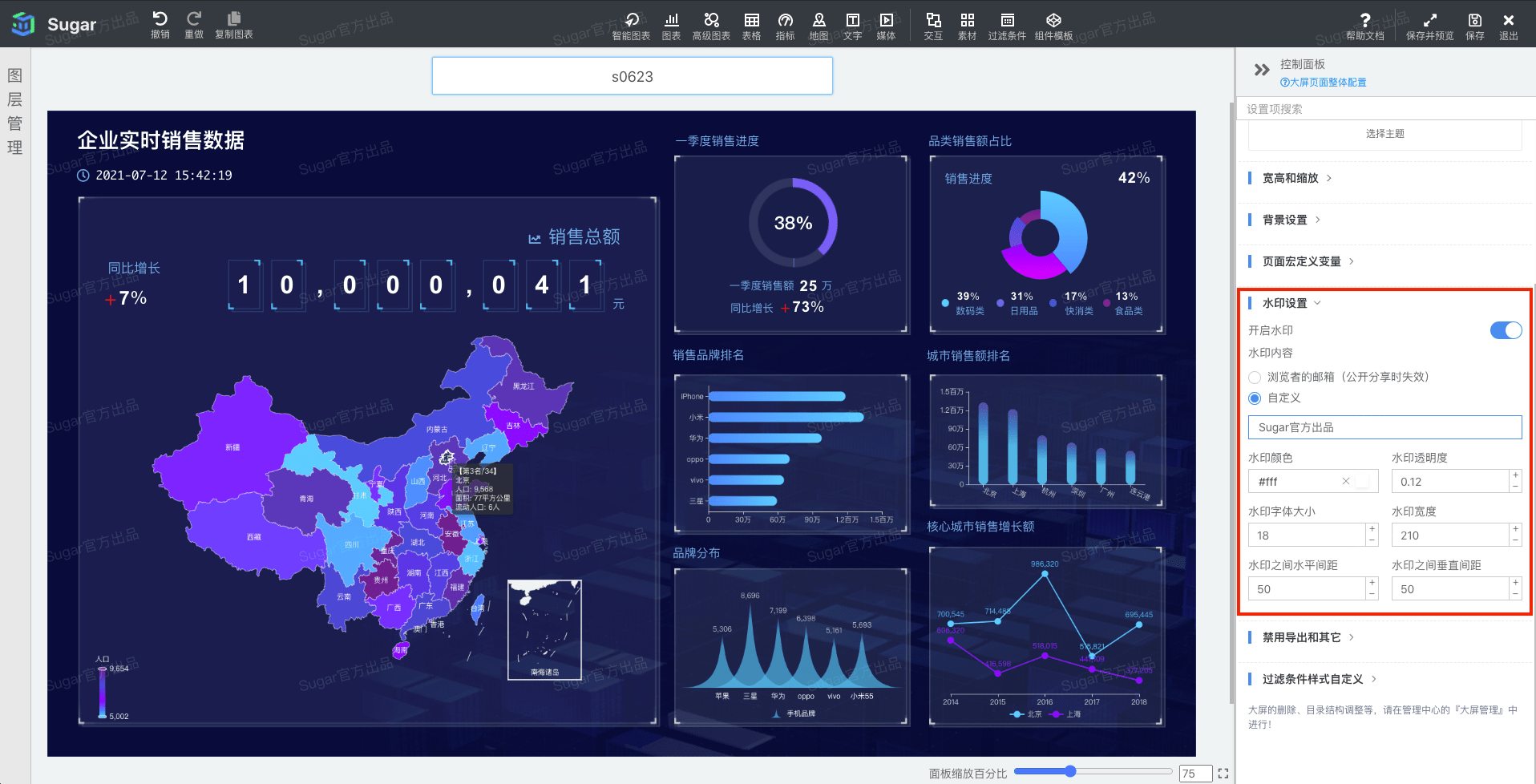Open the 智能图表 smart chart tool
1536x784 pixels.
point(631,26)
